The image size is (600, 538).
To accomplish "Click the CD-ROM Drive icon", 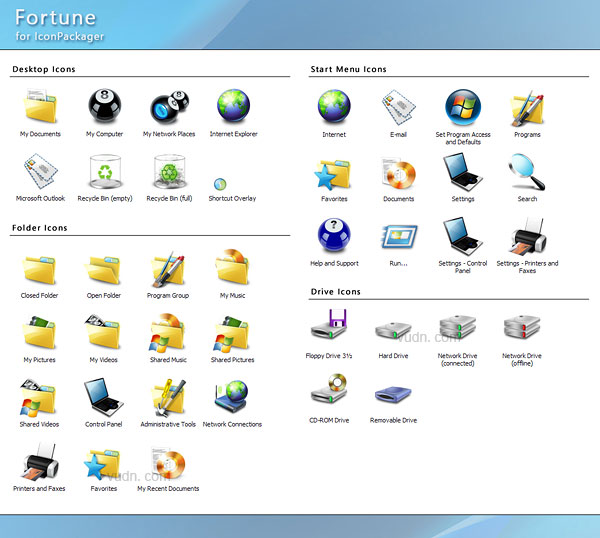I will coord(329,389).
